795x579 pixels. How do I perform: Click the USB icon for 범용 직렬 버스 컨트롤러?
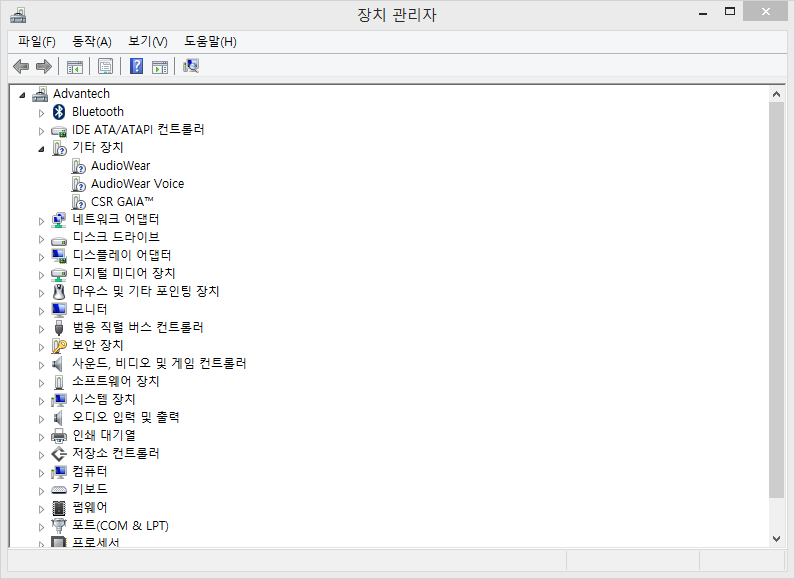[59, 328]
